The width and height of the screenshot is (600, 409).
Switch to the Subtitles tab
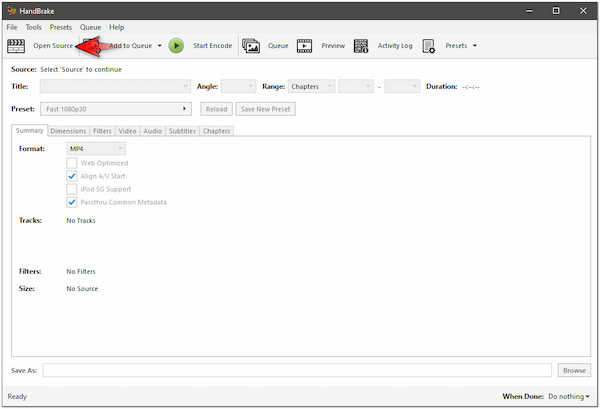pos(182,131)
